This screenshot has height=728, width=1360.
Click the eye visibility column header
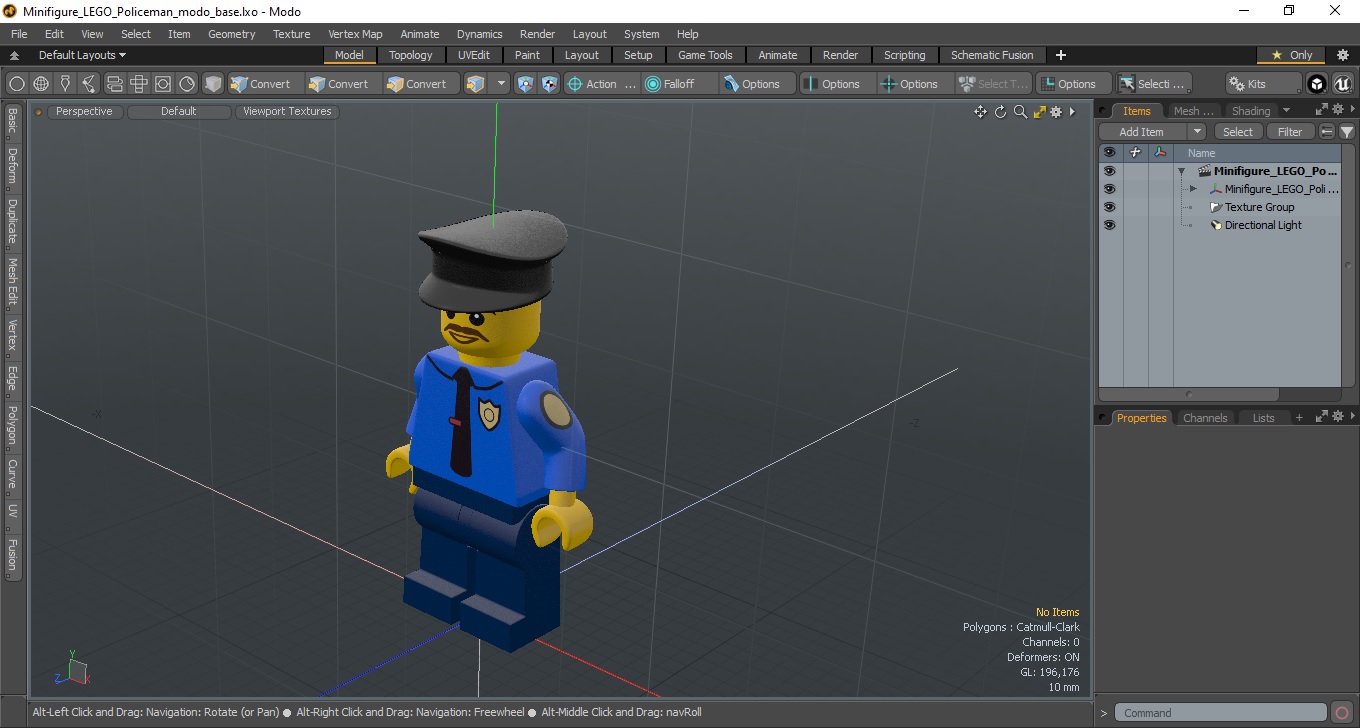click(x=1109, y=153)
